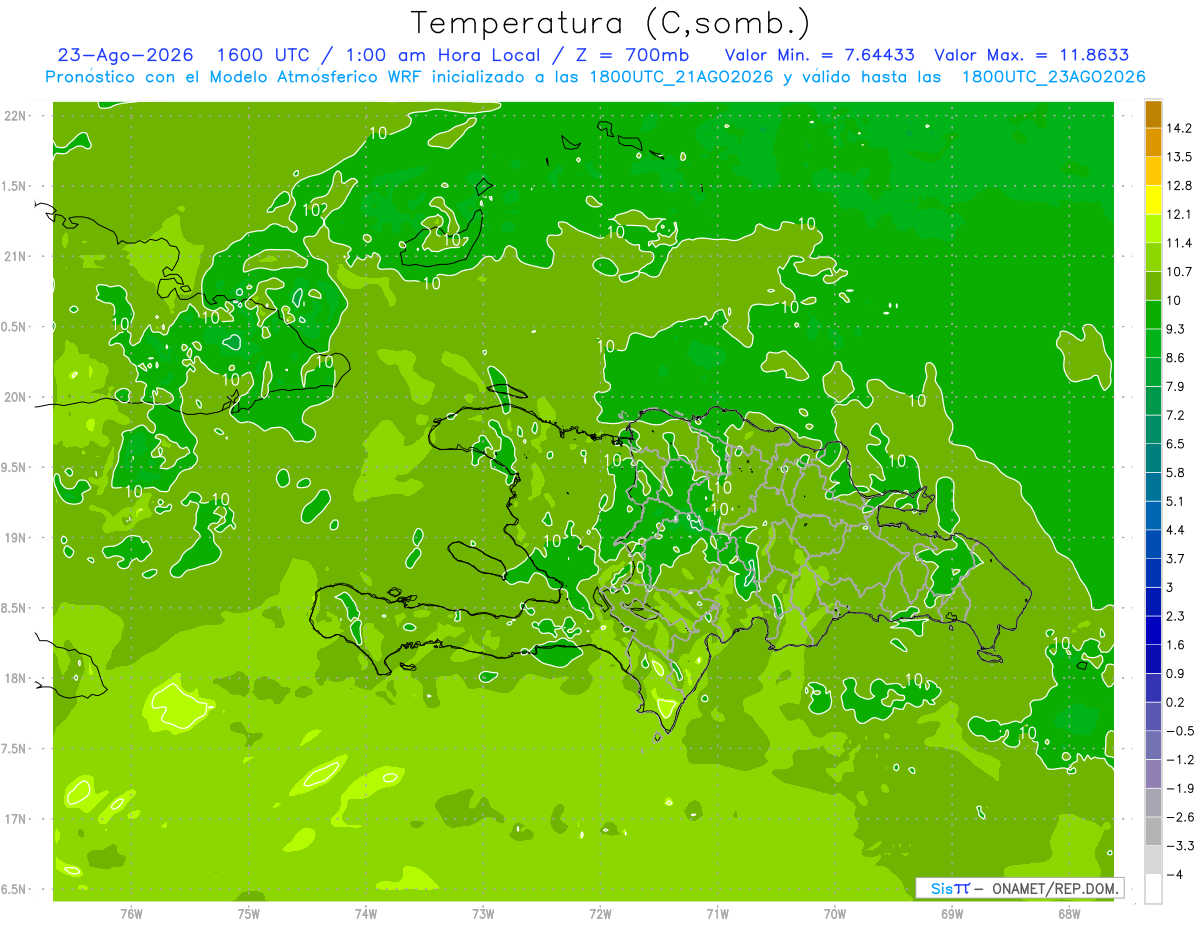Pick the yellow swatch between 12.1 and 12.8
Image resolution: width=1200 pixels, height=927 pixels.
1153,200
